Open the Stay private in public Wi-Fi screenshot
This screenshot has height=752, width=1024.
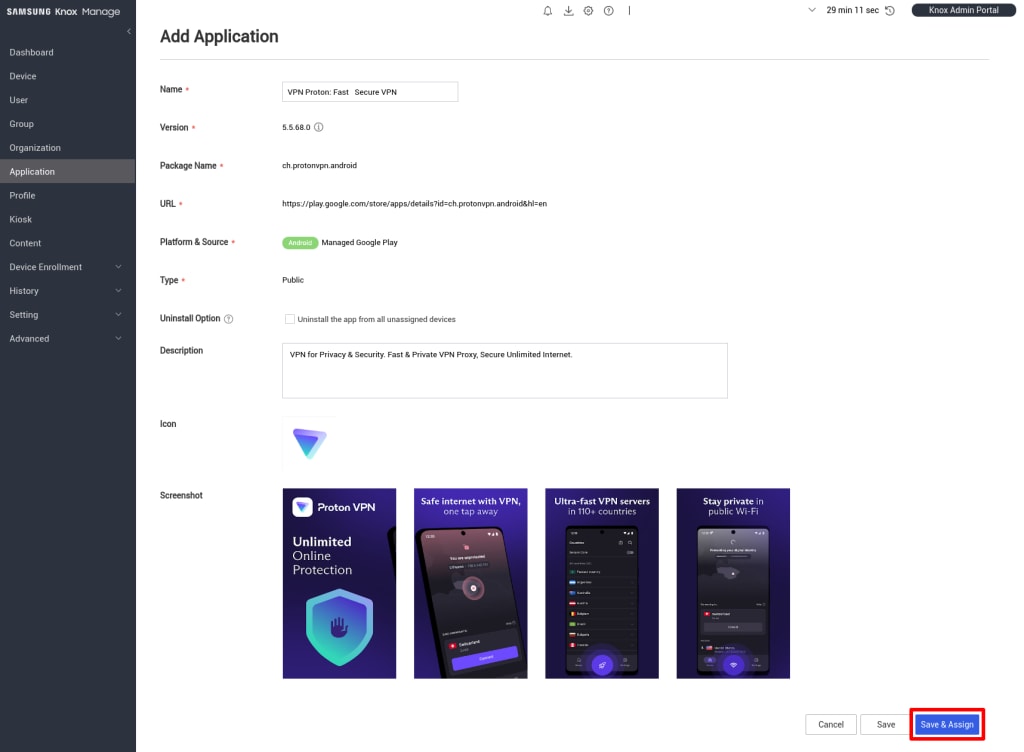tap(733, 583)
